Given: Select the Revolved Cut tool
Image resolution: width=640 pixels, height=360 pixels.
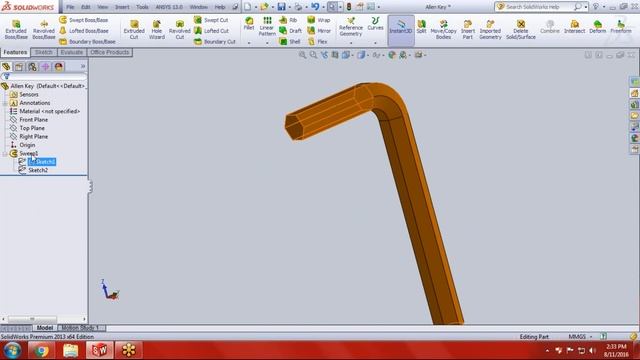Looking at the screenshot, I should pyautogui.click(x=180, y=30).
